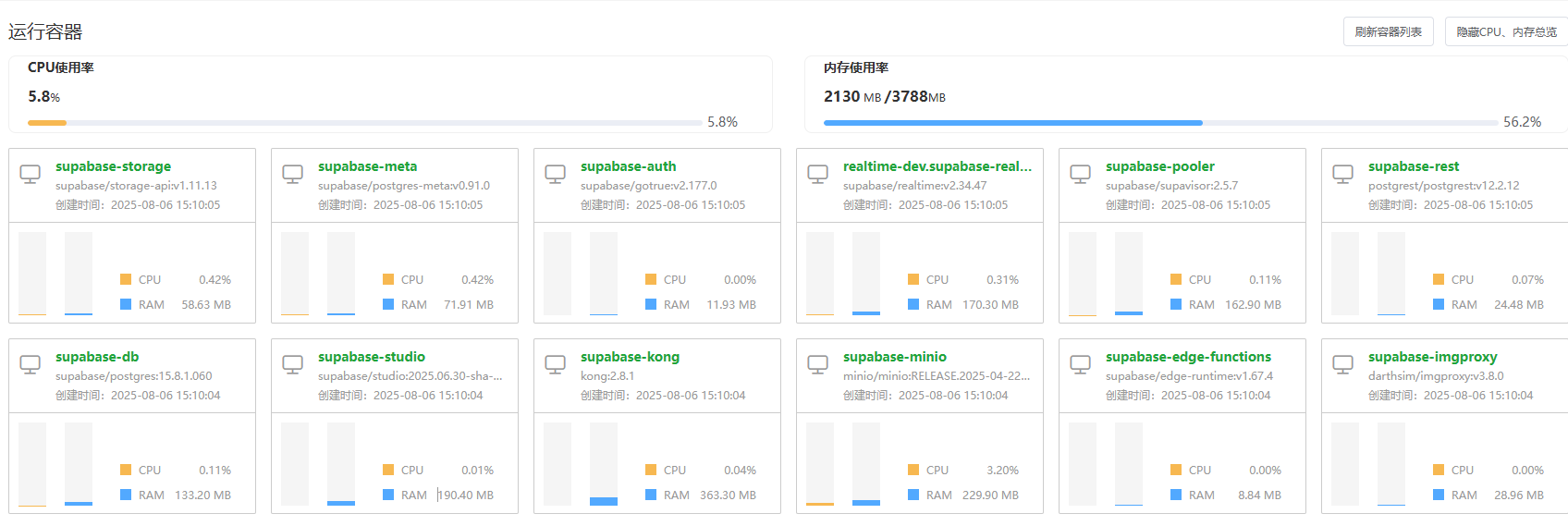
Task: Click the monitor icon of supabase-studio
Action: coord(293,364)
